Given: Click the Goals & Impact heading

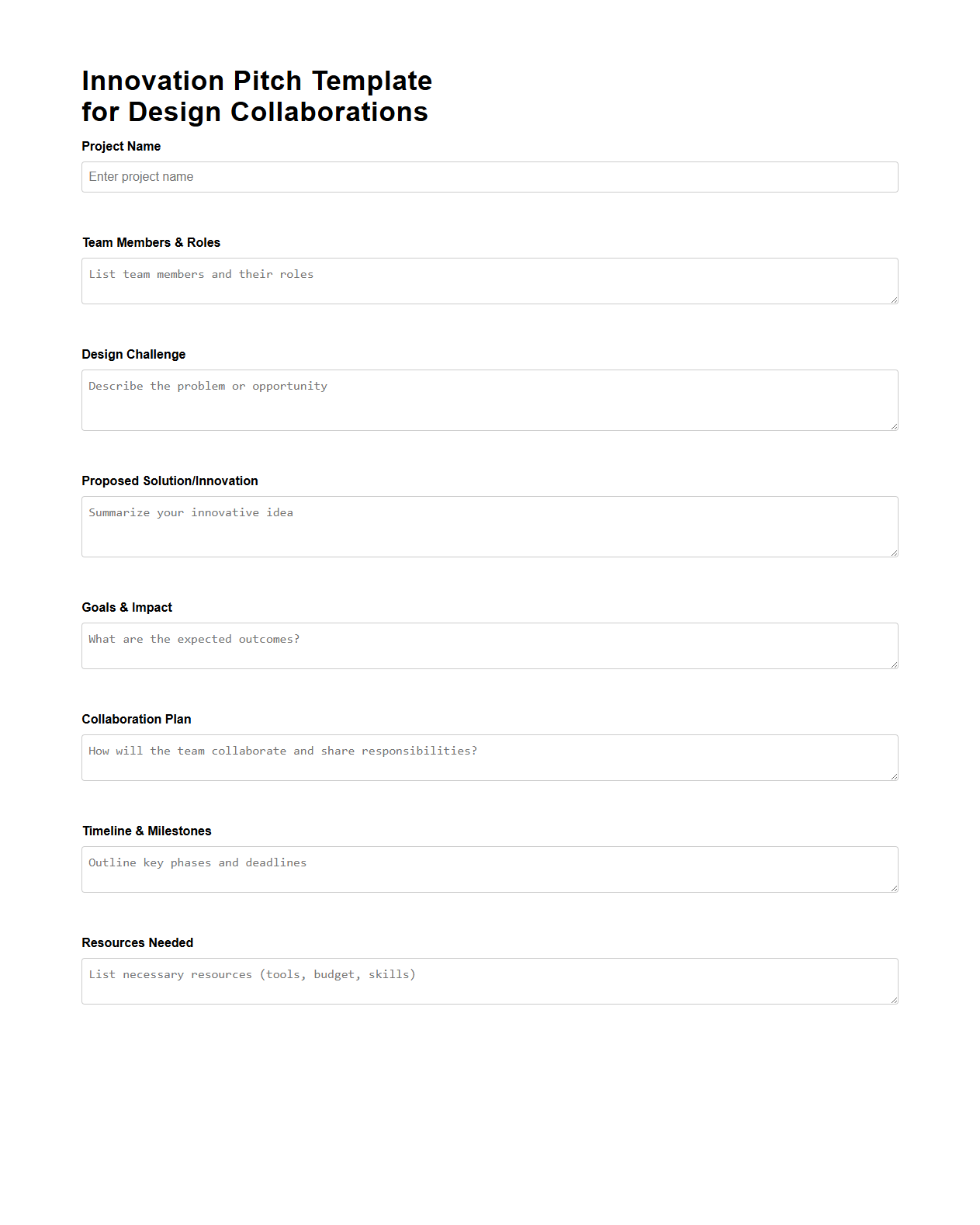Looking at the screenshot, I should [126, 607].
